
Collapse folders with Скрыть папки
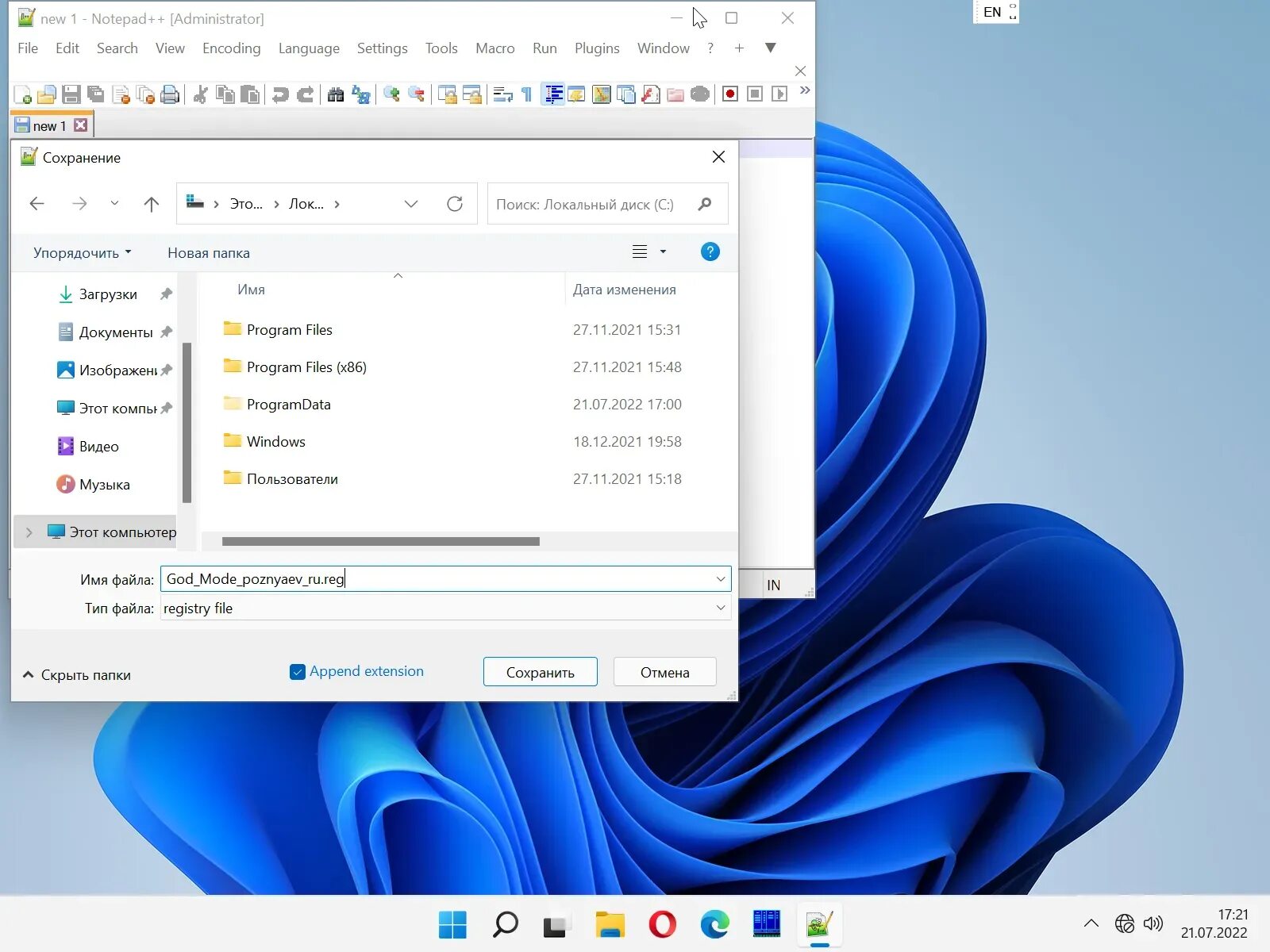pos(76,675)
